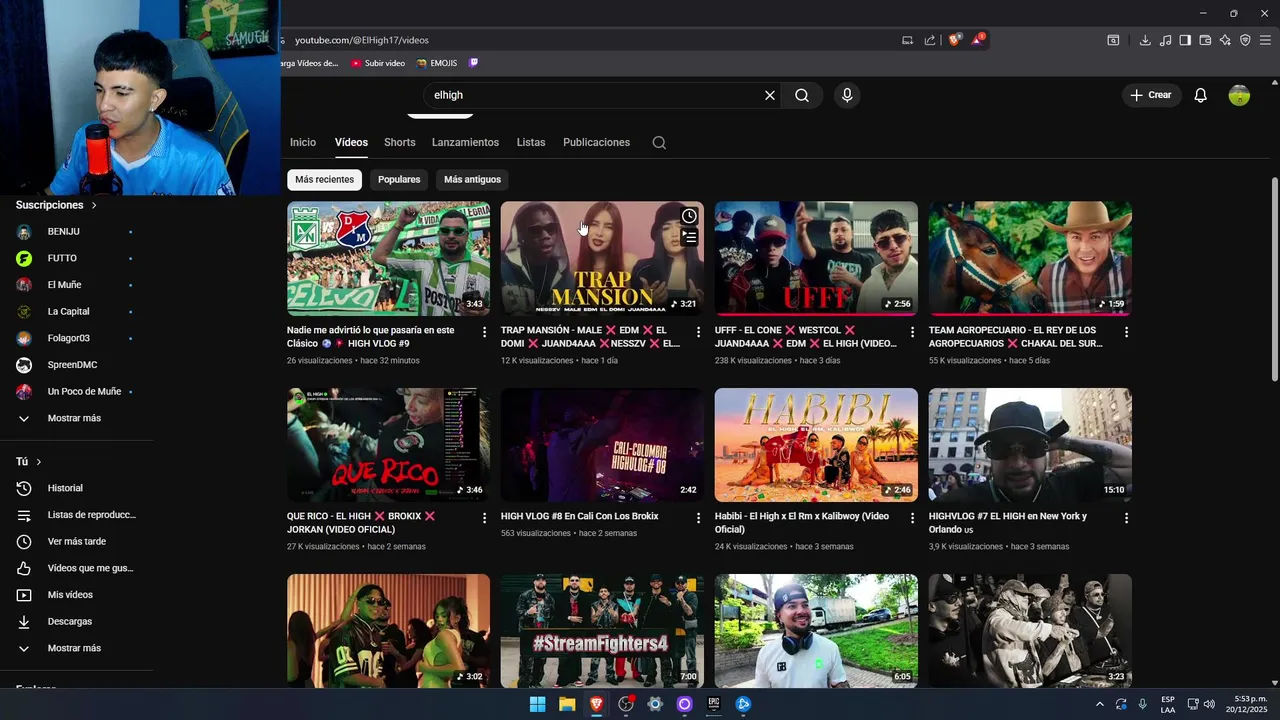Expand the Tú section's Mostrar más

pos(74,648)
